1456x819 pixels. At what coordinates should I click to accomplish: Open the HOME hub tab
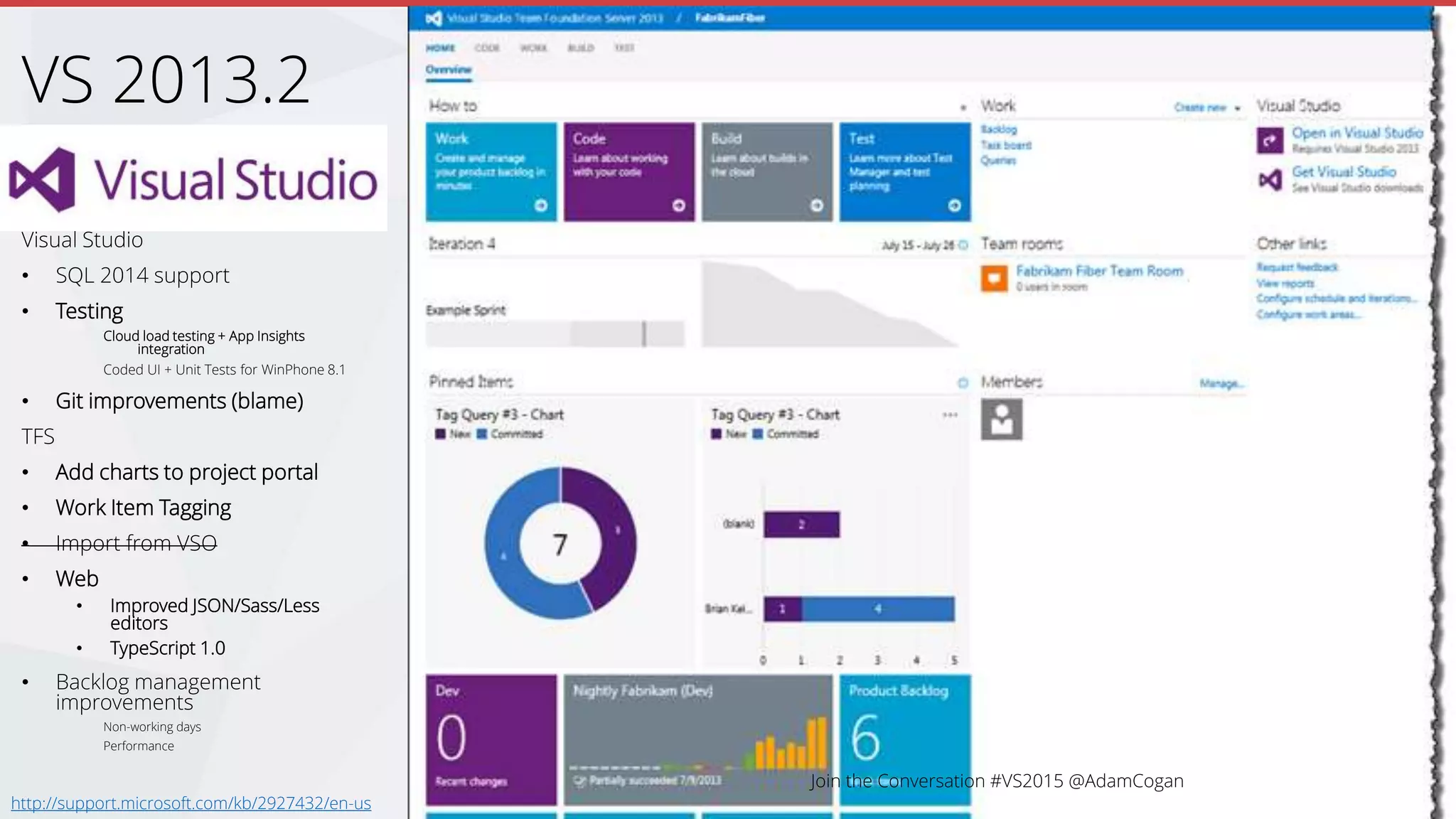tap(440, 48)
